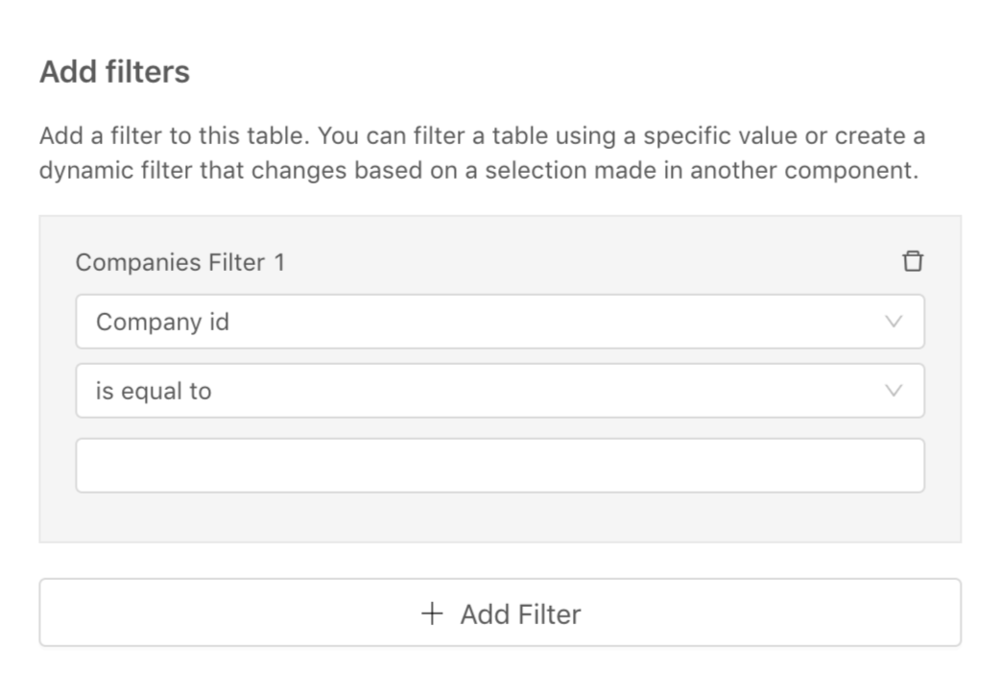Click the empty filter value input box
This screenshot has width=1000, height=697.
tap(499, 465)
